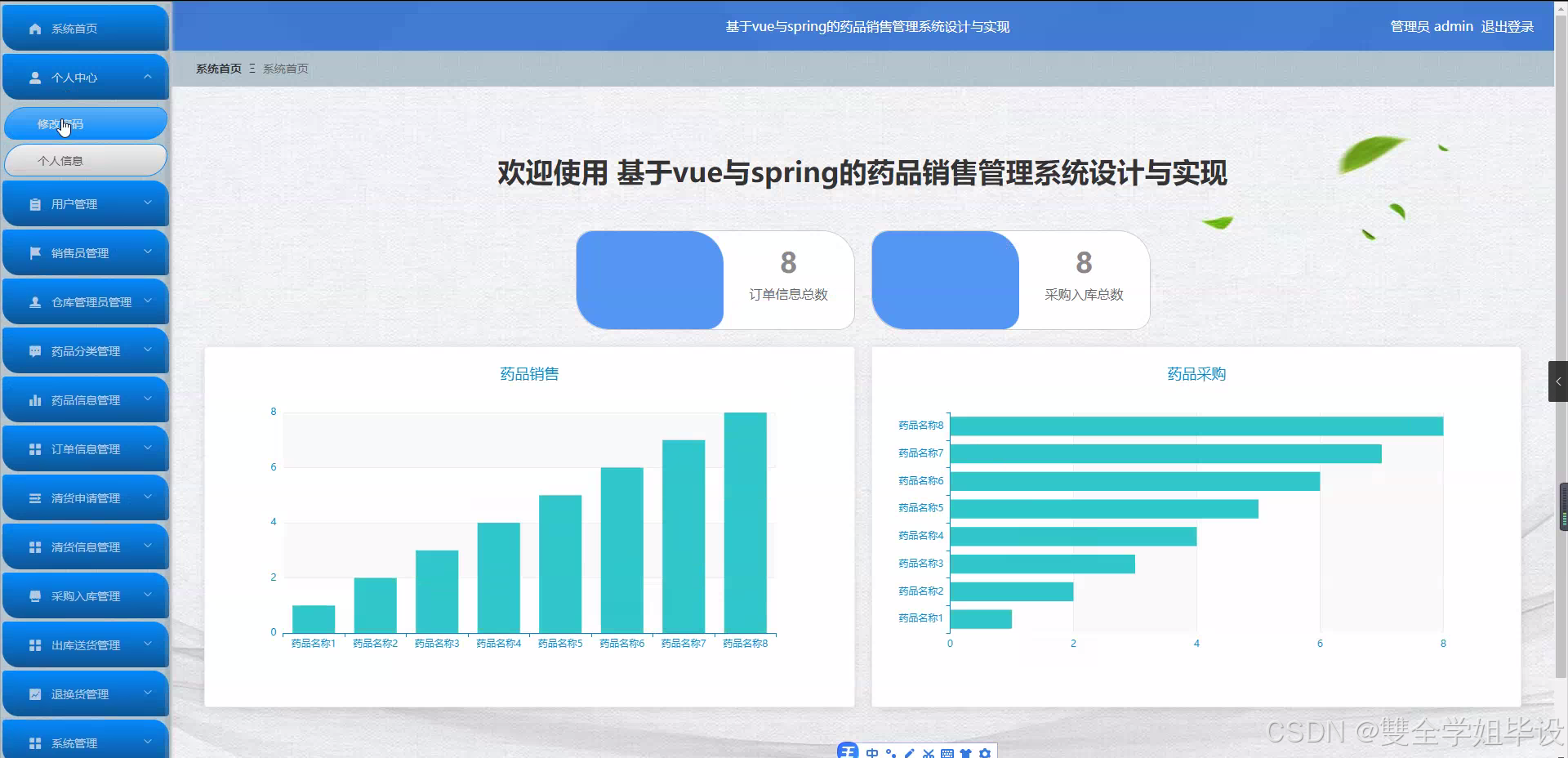
Task: Toggle Chinese/English input with 中 icon
Action: tap(872, 752)
